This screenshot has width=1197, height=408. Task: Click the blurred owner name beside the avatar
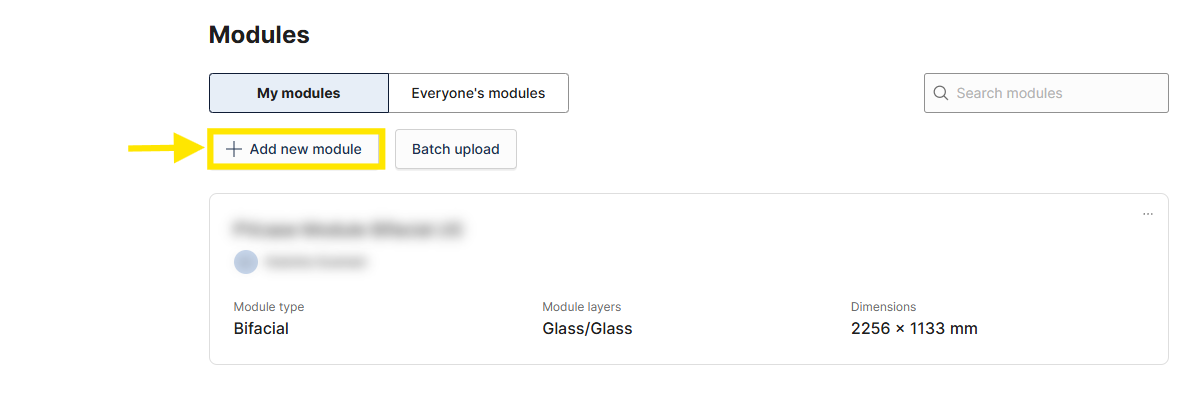(316, 262)
